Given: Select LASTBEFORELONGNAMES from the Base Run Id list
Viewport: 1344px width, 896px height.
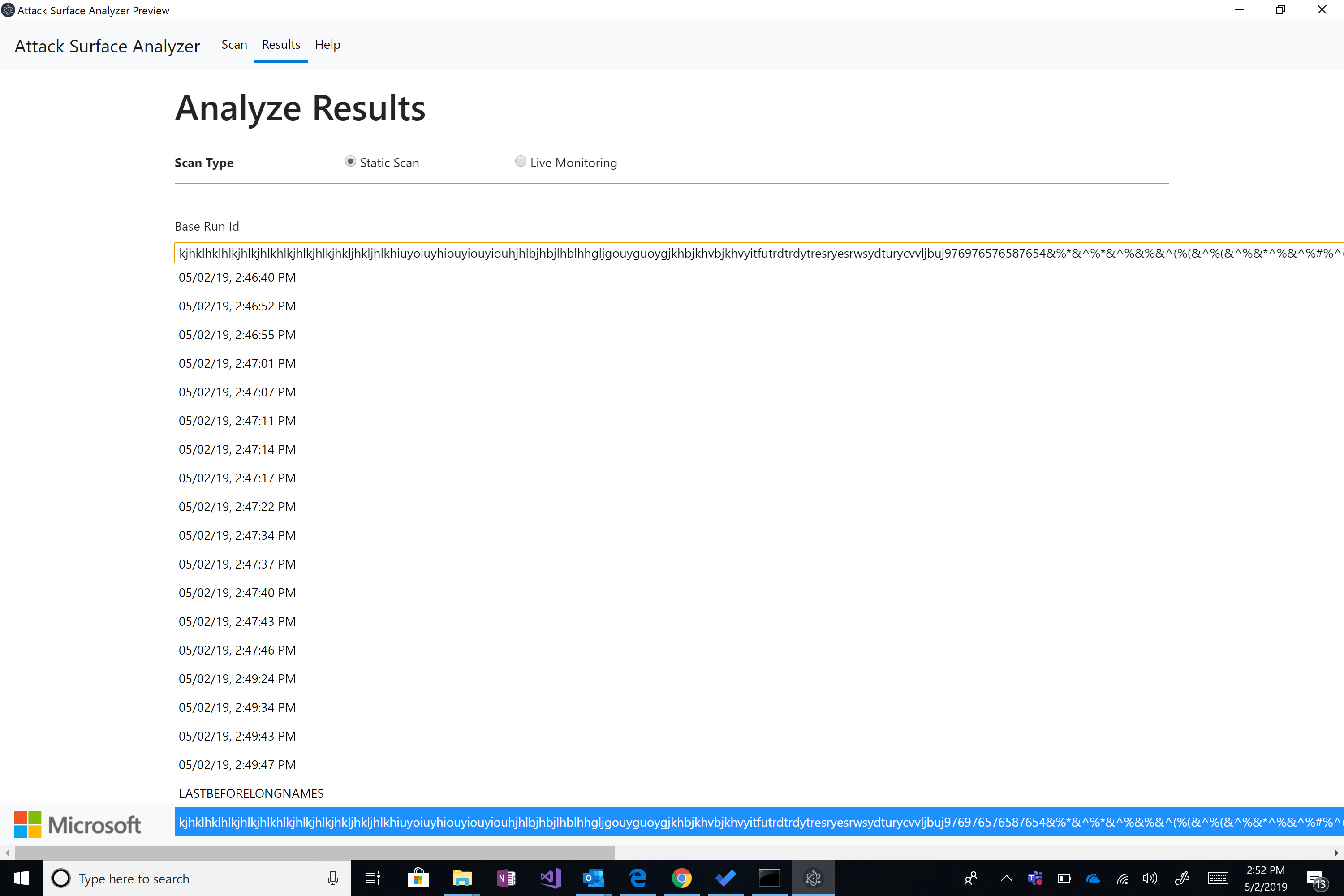Looking at the screenshot, I should pyautogui.click(x=251, y=793).
